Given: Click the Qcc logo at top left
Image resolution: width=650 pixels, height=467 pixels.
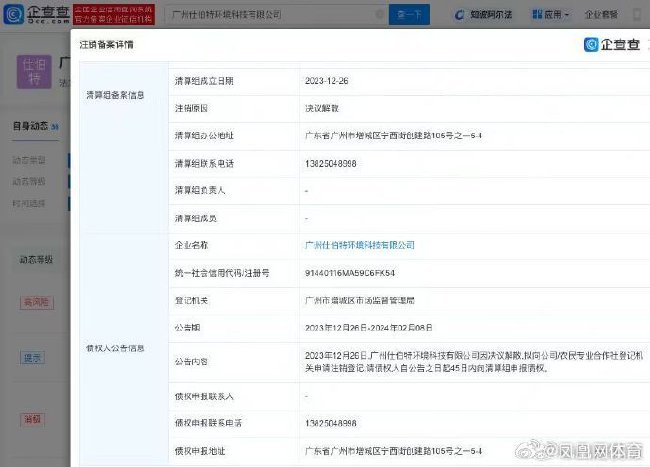Looking at the screenshot, I should (x=36, y=14).
